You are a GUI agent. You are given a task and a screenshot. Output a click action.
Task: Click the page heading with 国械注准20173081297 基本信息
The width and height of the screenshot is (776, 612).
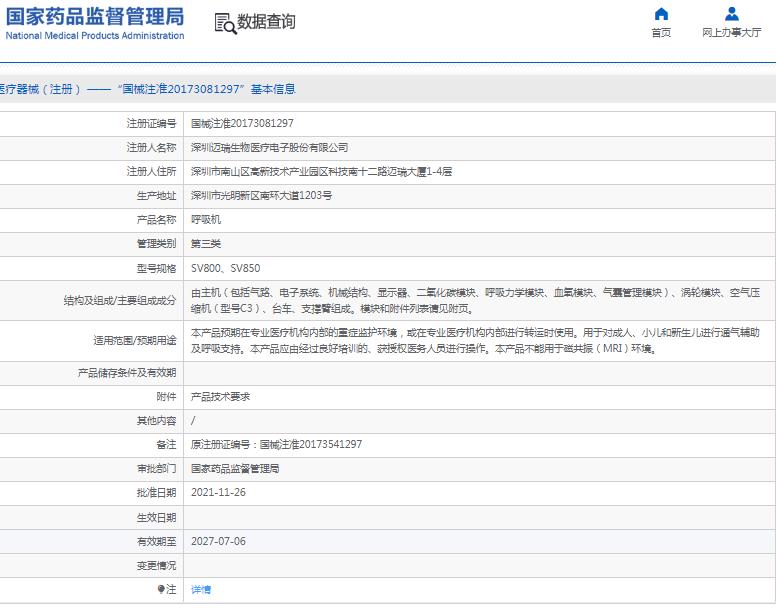(147, 89)
